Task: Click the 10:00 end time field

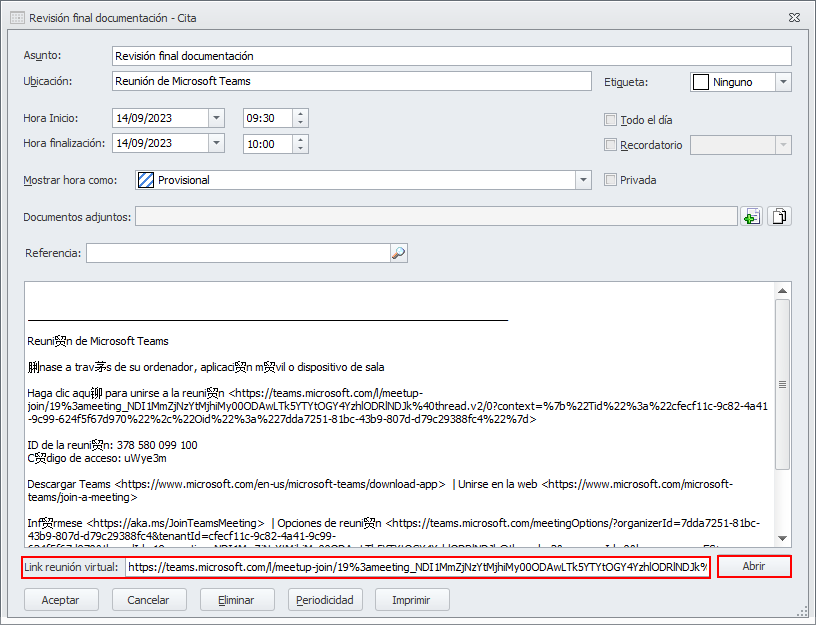Action: click(x=268, y=144)
